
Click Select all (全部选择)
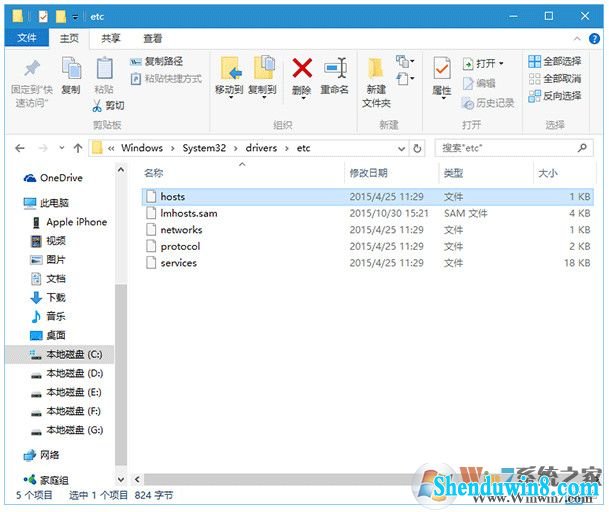point(555,61)
